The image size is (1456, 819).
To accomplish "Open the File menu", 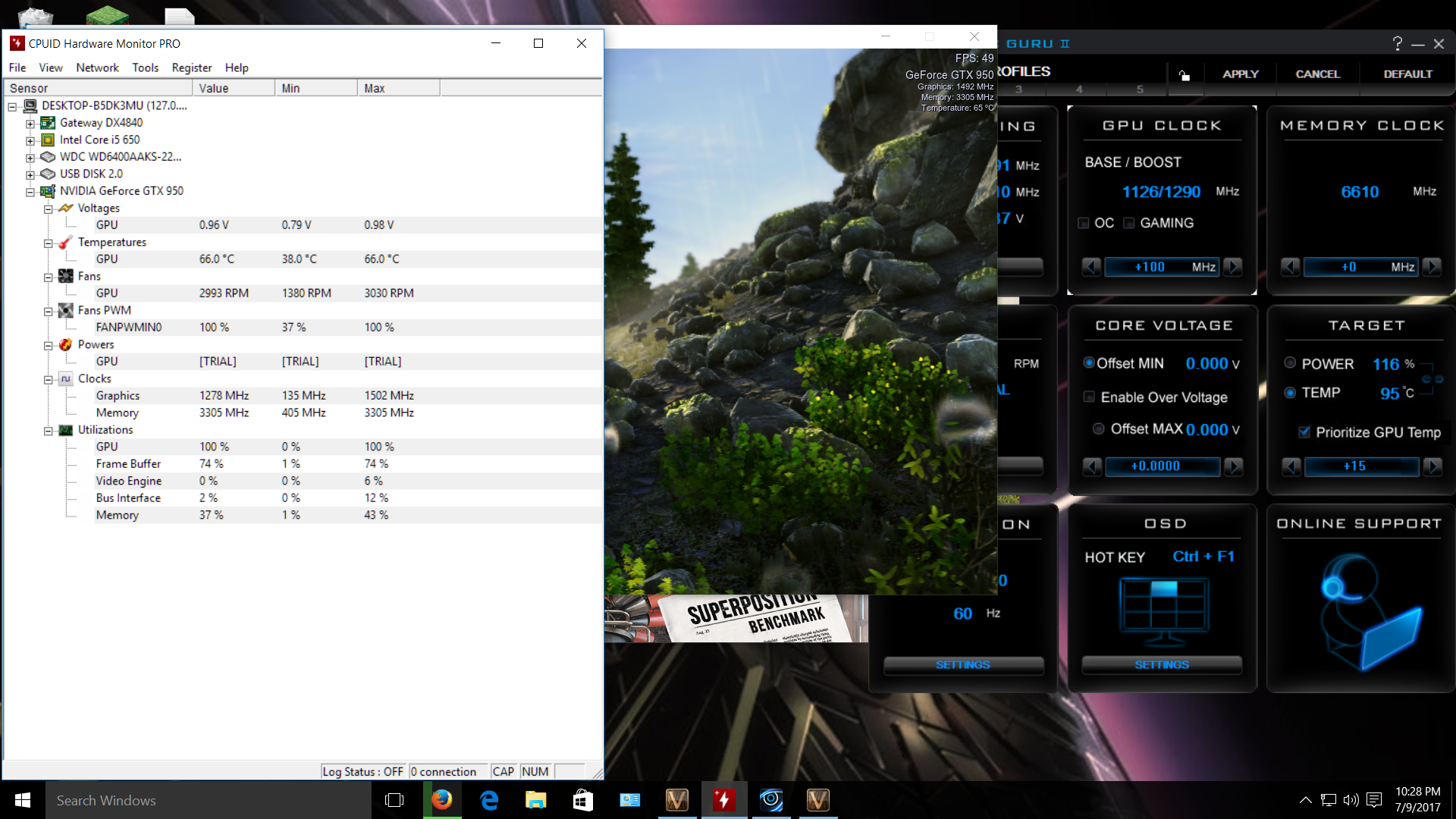I will coord(17,67).
